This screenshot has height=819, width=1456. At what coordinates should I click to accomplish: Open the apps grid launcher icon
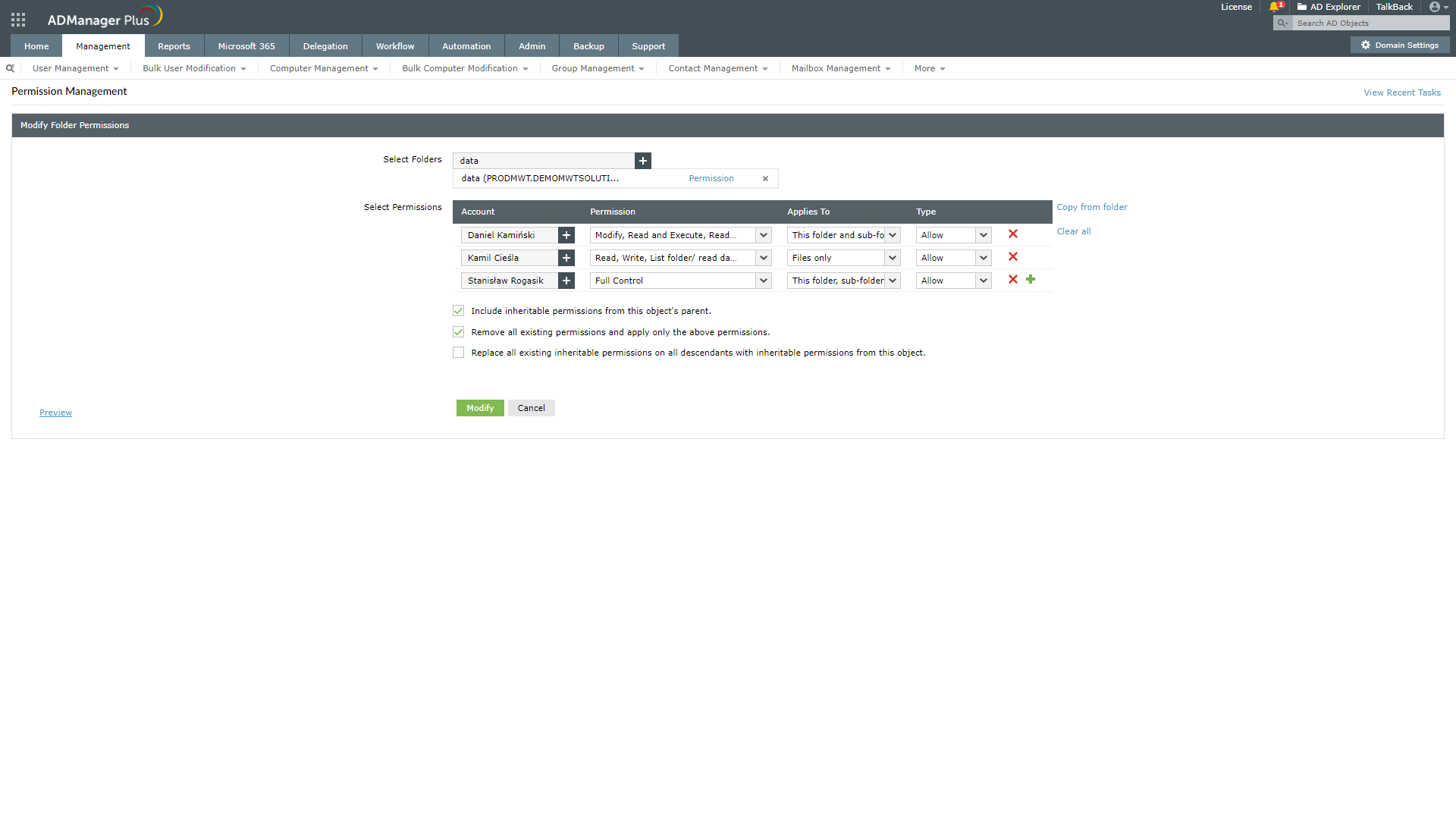pos(18,20)
